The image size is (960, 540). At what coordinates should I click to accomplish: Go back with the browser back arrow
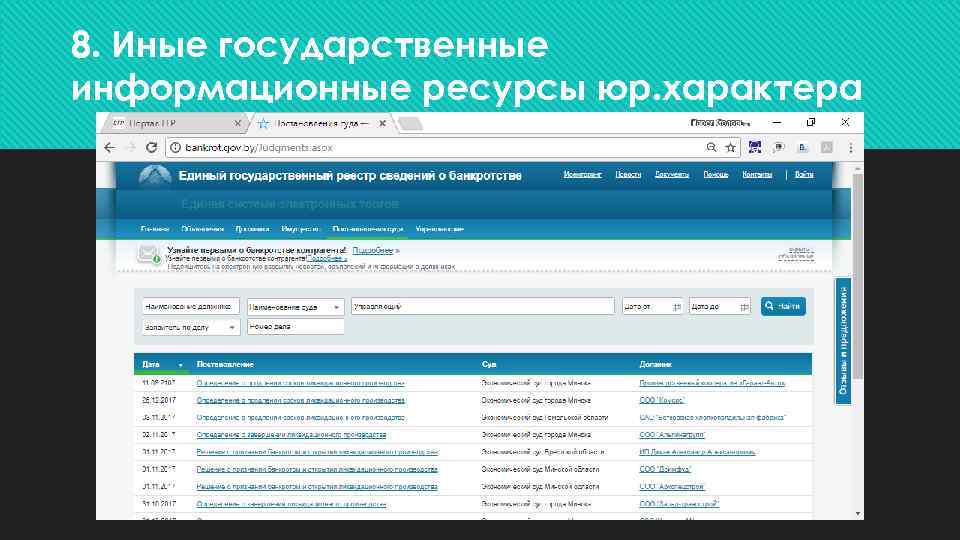click(110, 148)
